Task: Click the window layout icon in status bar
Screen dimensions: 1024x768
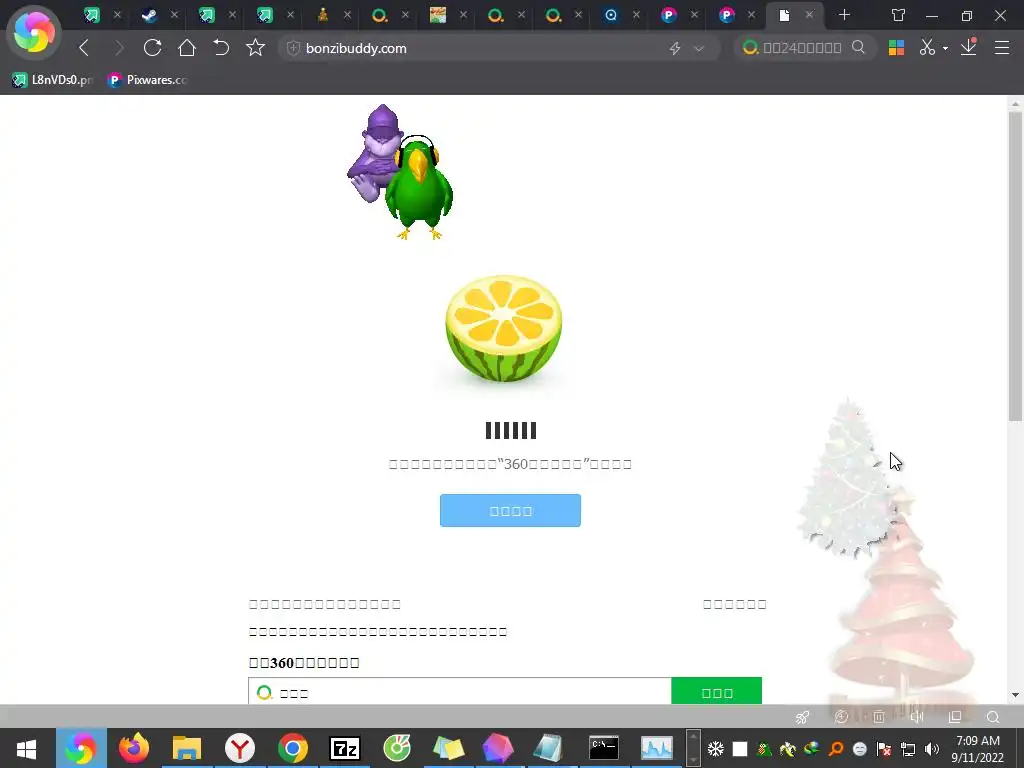Action: [955, 717]
